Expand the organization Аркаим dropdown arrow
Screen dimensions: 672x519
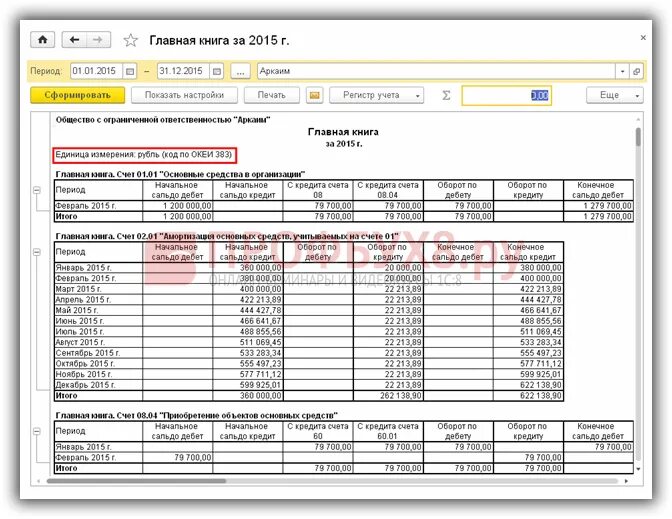click(x=622, y=71)
